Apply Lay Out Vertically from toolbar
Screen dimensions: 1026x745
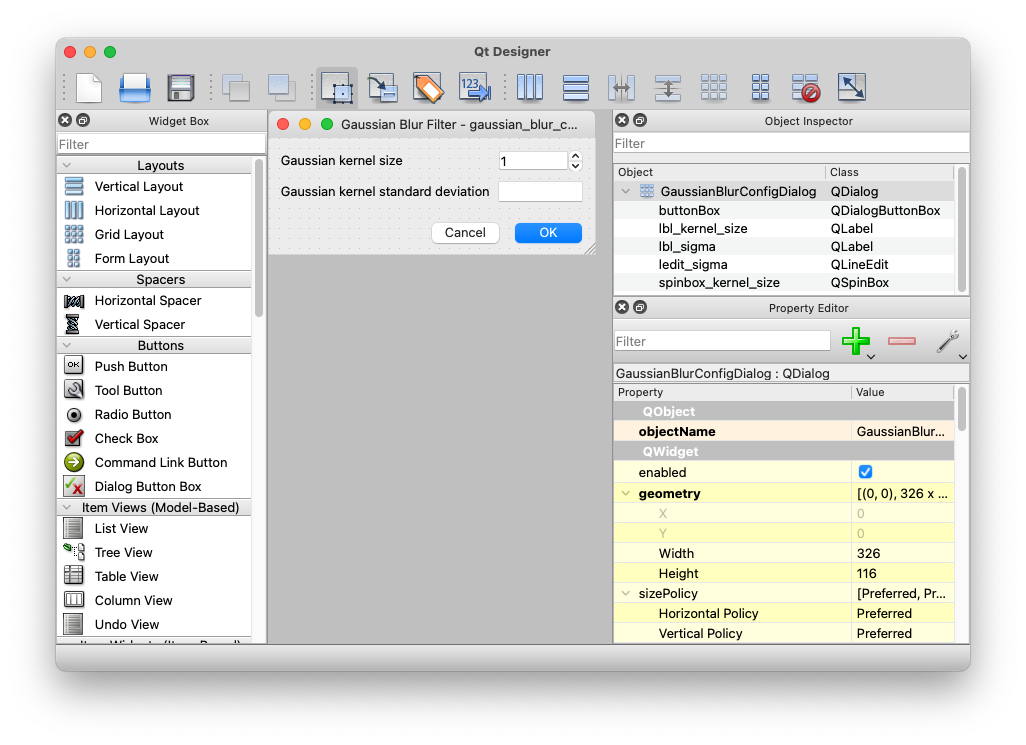[576, 88]
